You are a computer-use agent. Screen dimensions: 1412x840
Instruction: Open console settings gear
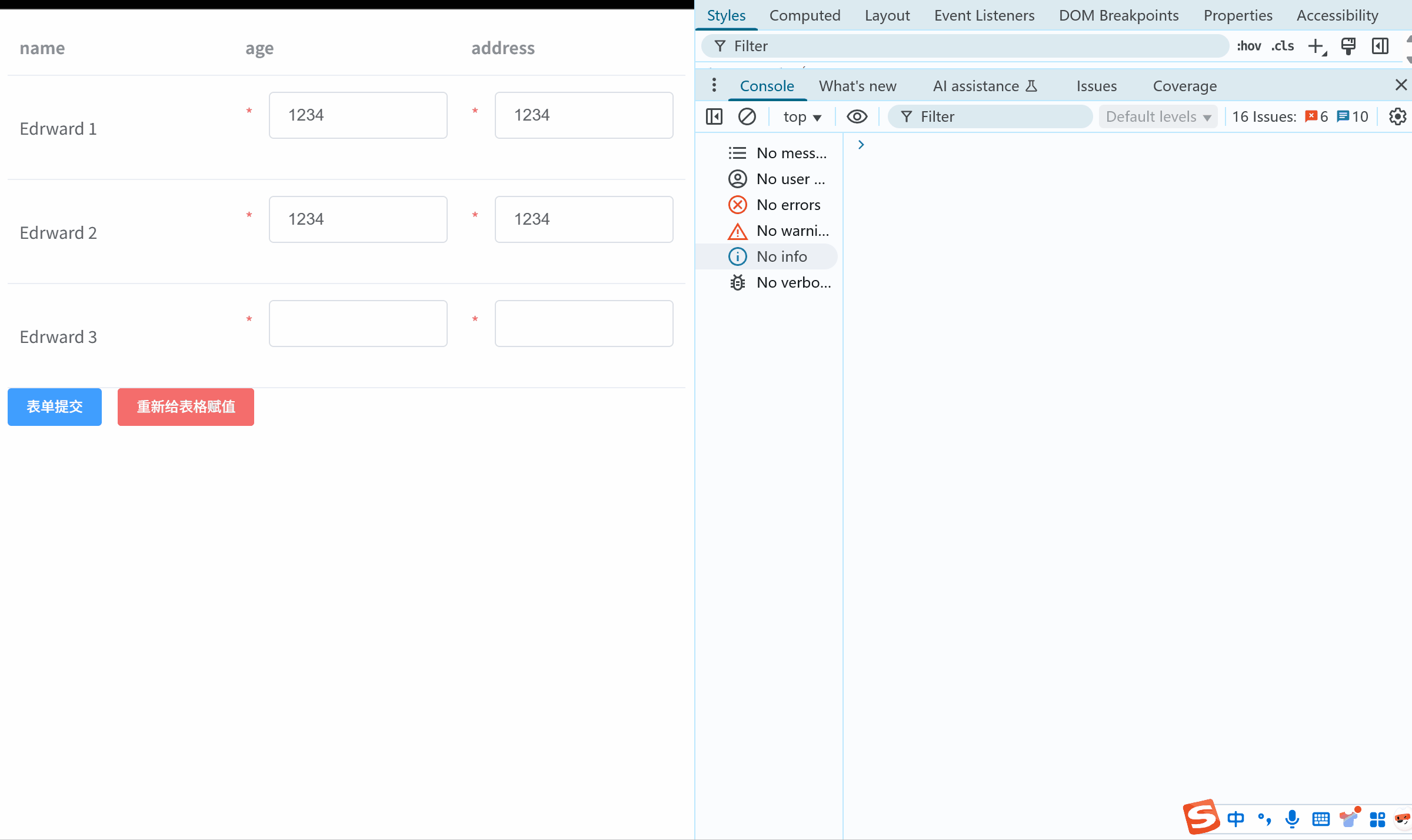1397,116
